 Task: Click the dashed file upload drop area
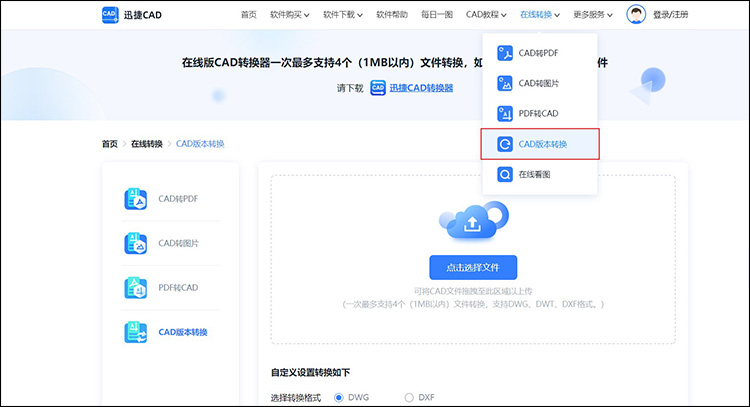pyautogui.click(x=473, y=259)
